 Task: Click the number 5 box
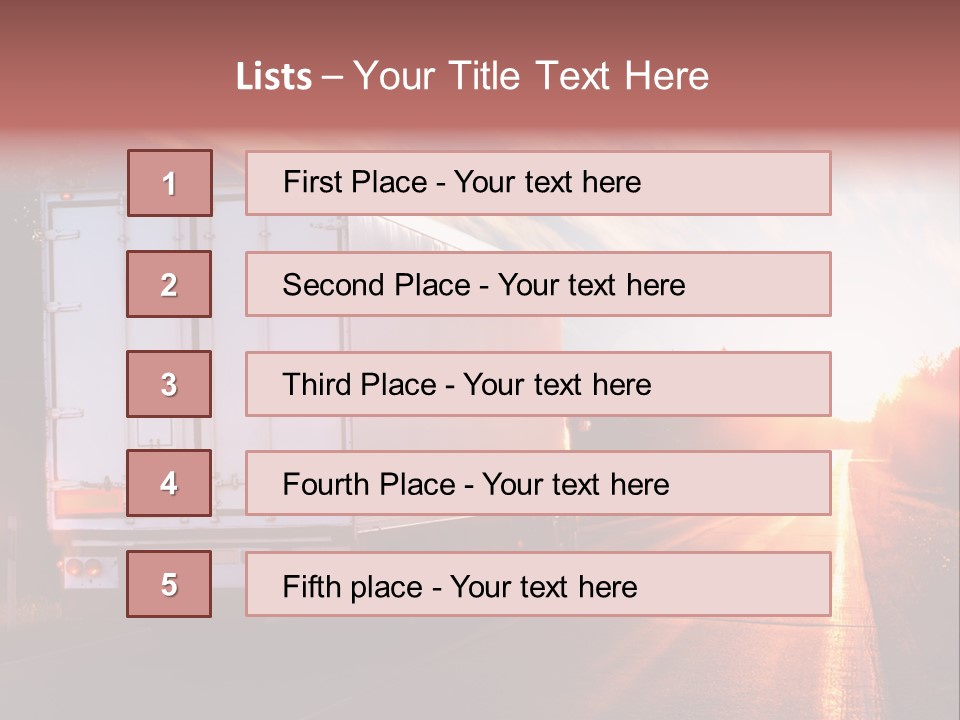(x=169, y=584)
